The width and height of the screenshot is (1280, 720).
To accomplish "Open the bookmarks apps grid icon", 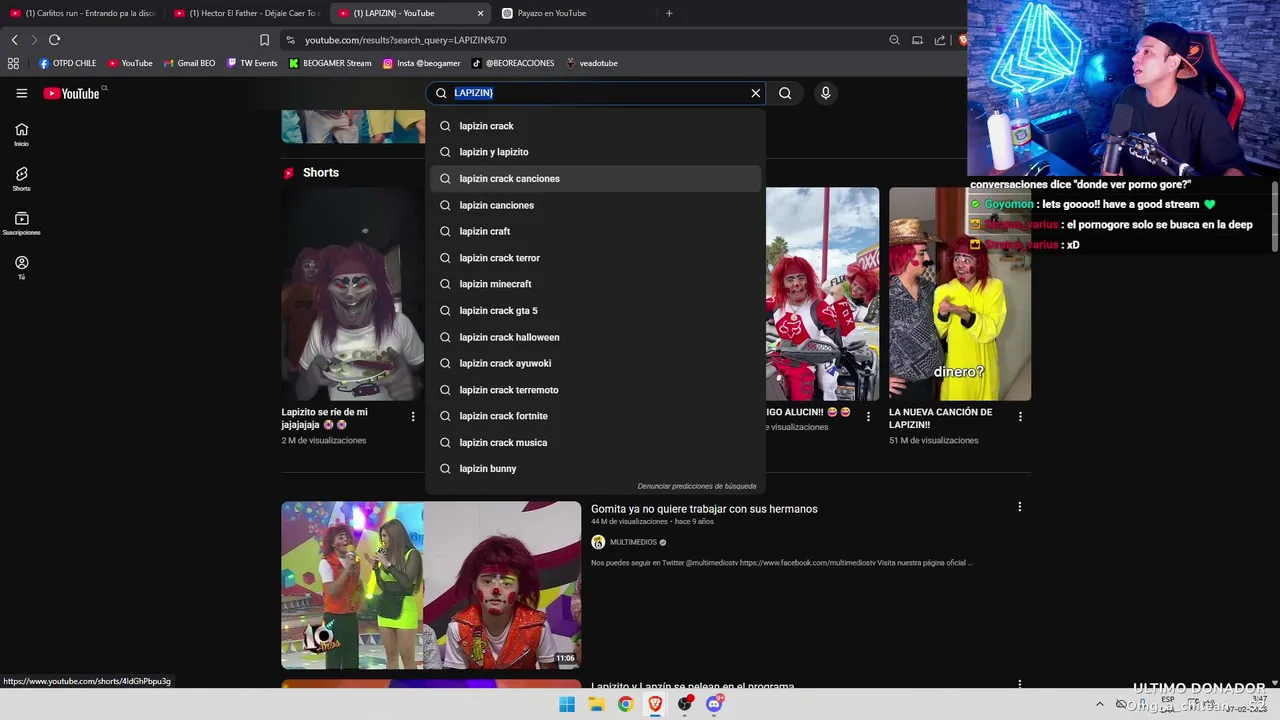I will point(13,63).
